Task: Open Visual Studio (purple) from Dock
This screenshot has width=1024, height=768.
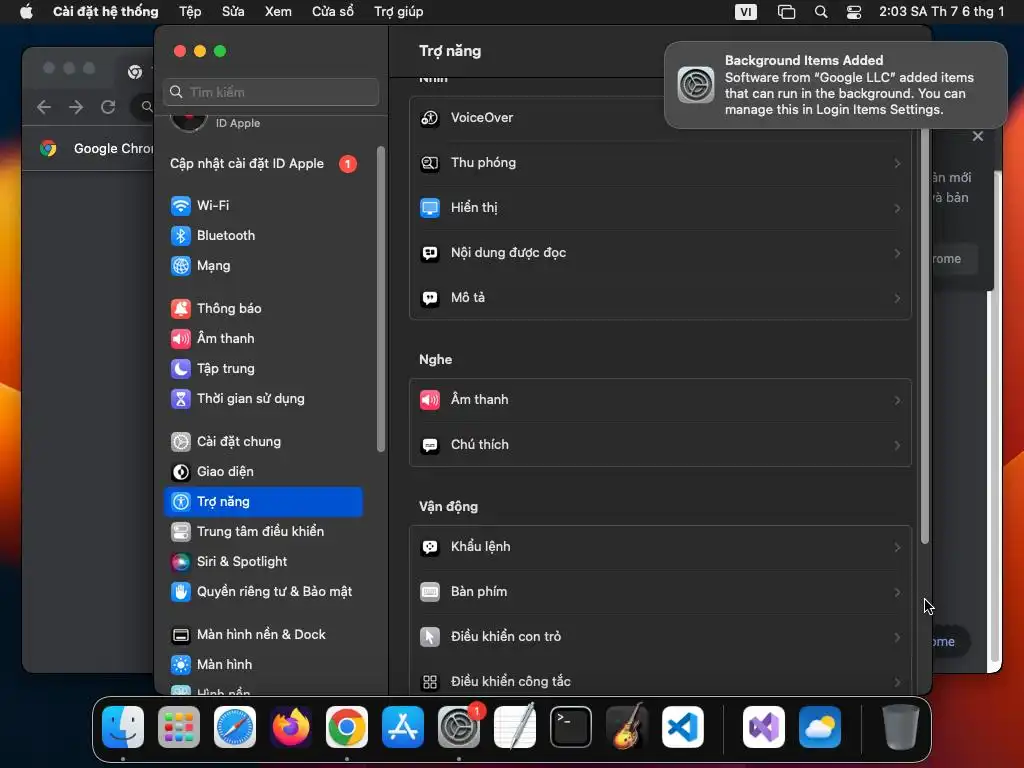Action: pyautogui.click(x=764, y=727)
